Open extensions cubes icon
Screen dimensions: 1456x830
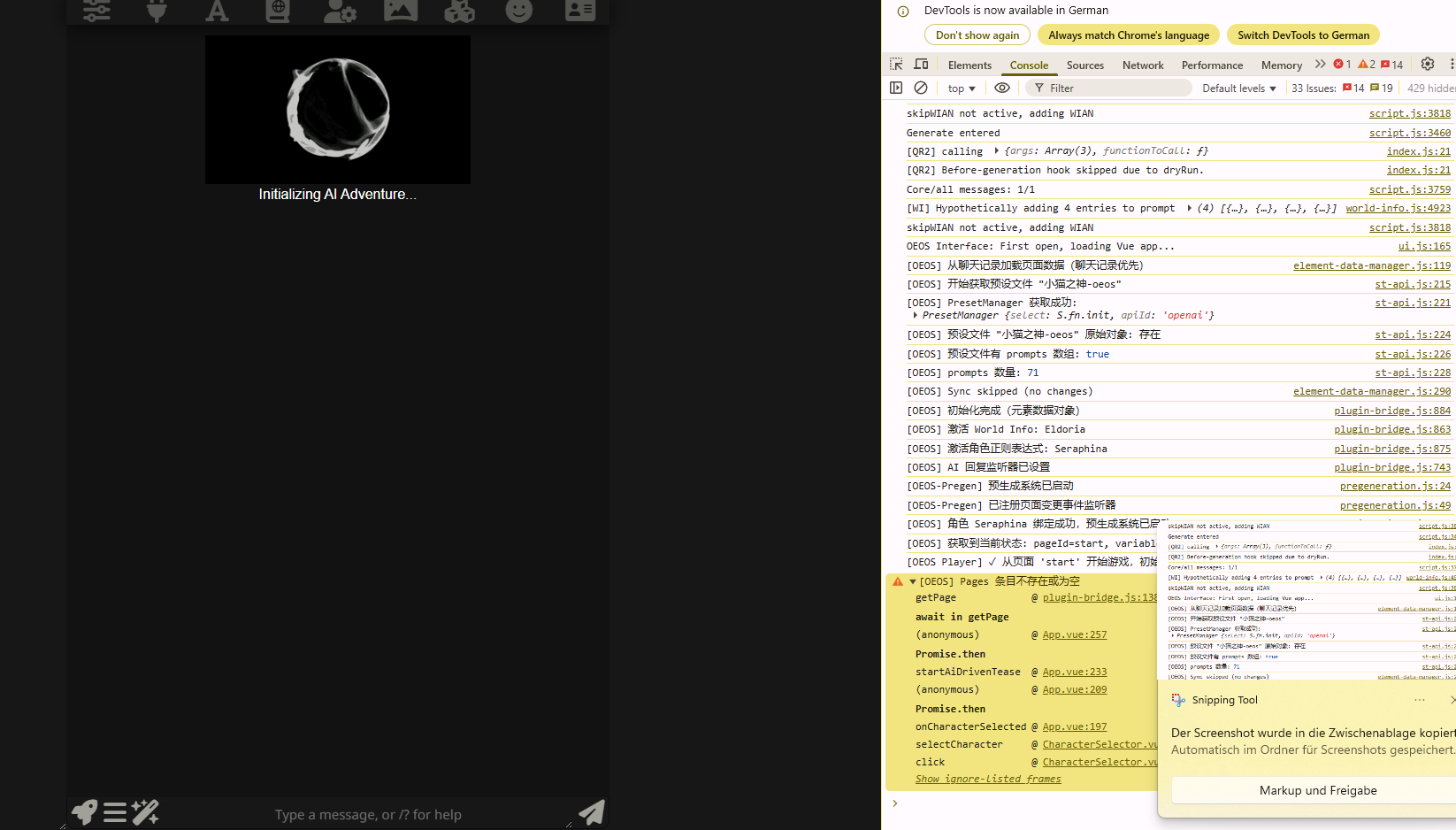[x=459, y=11]
